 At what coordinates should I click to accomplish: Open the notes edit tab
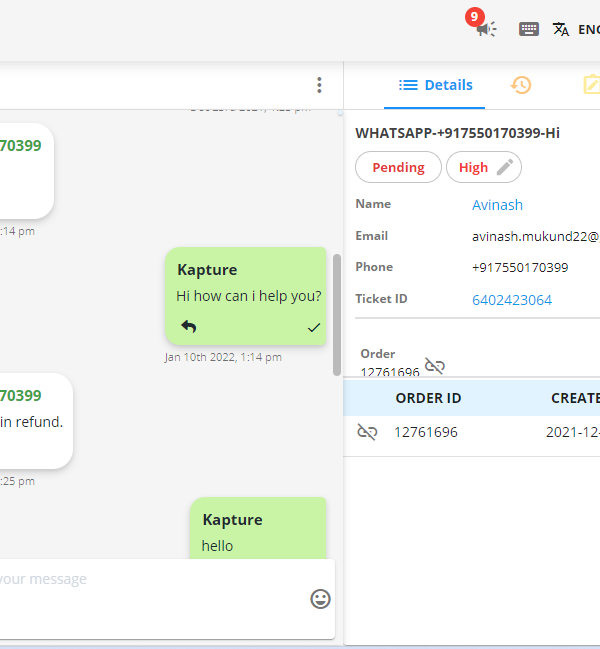[592, 85]
